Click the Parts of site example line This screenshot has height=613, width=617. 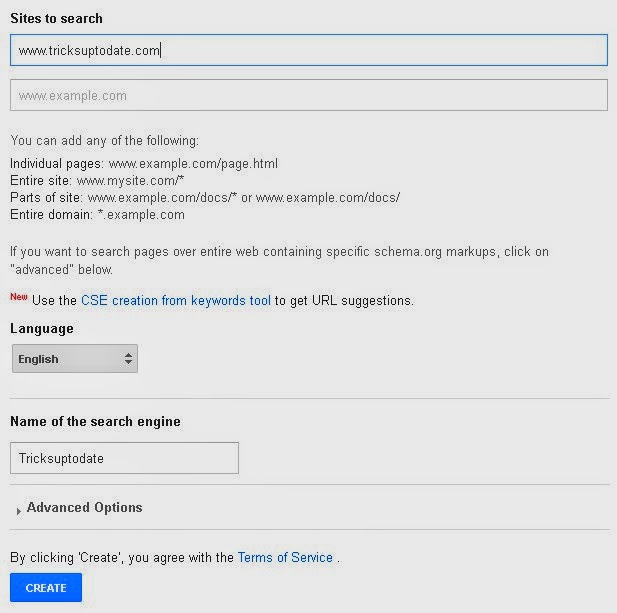[x=205, y=198]
